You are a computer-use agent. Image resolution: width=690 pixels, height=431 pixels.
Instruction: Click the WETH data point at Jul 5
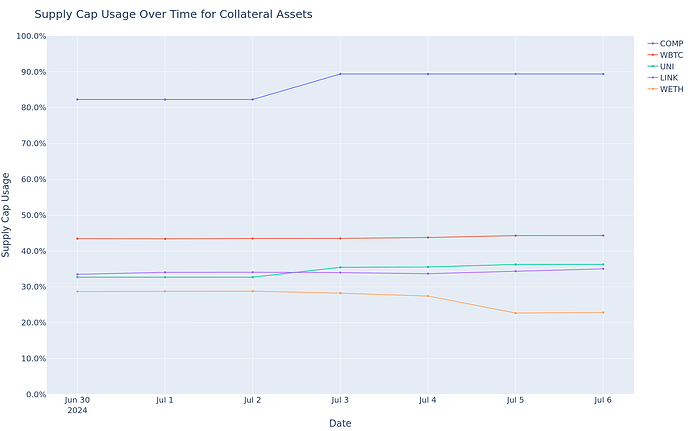point(516,313)
